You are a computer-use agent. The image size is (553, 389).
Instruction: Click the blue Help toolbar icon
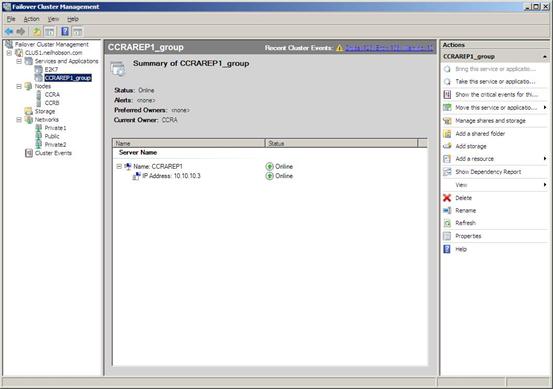pos(65,32)
